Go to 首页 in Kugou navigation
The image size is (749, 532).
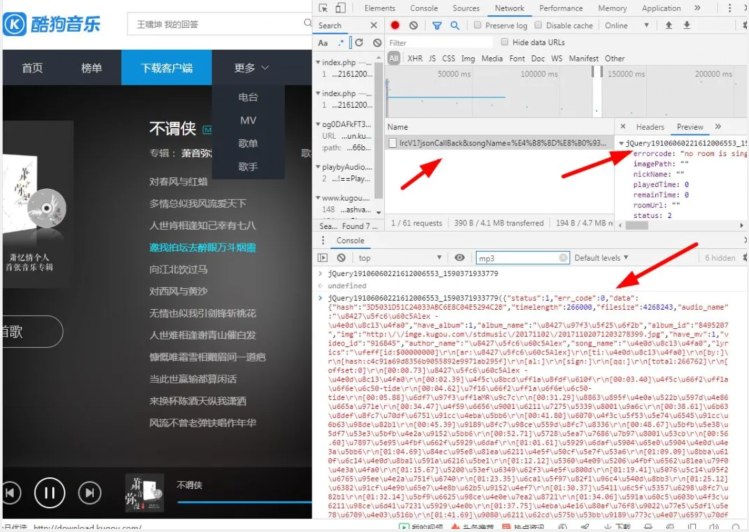tap(32, 68)
